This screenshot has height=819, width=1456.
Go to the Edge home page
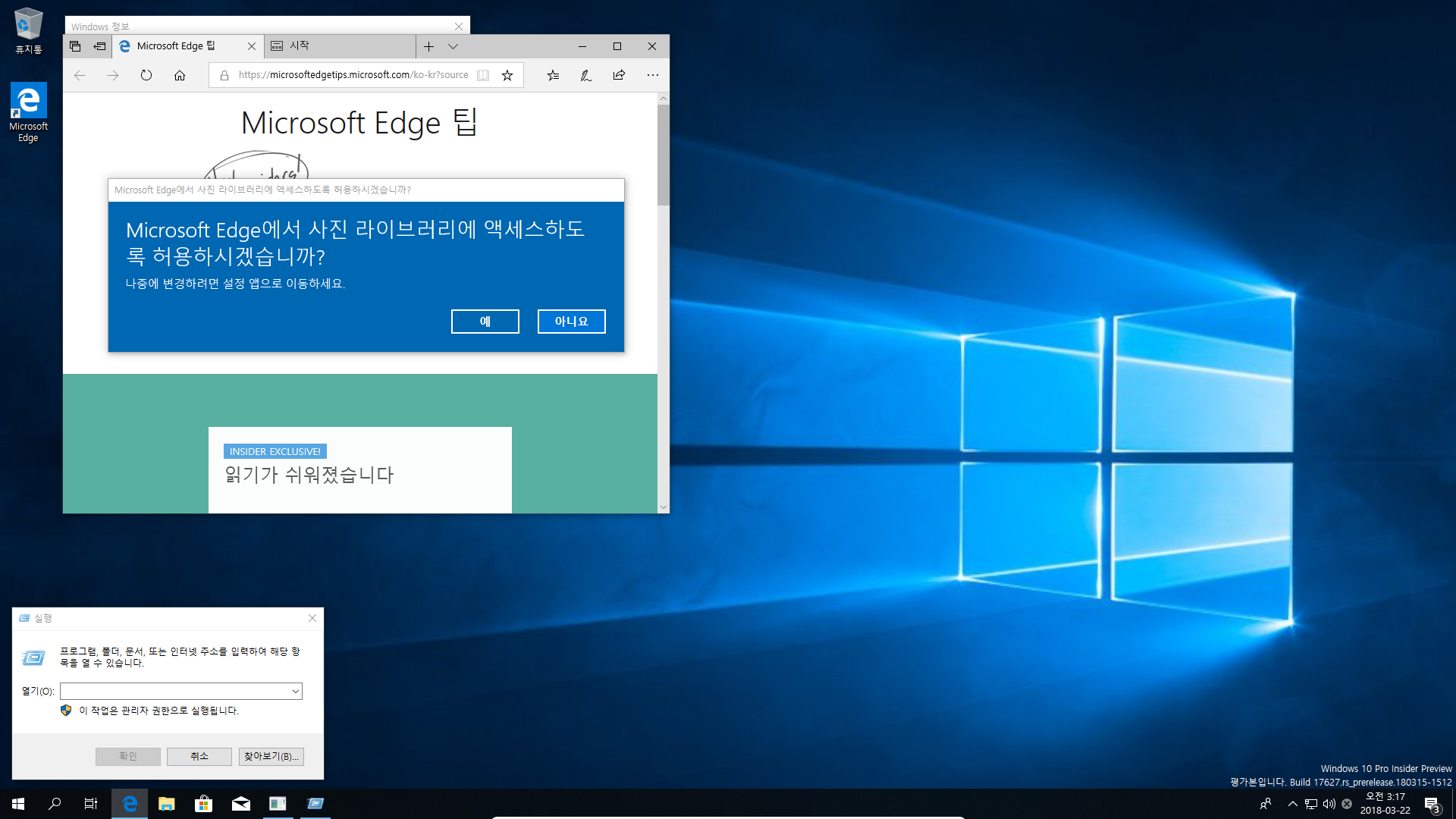(x=180, y=75)
